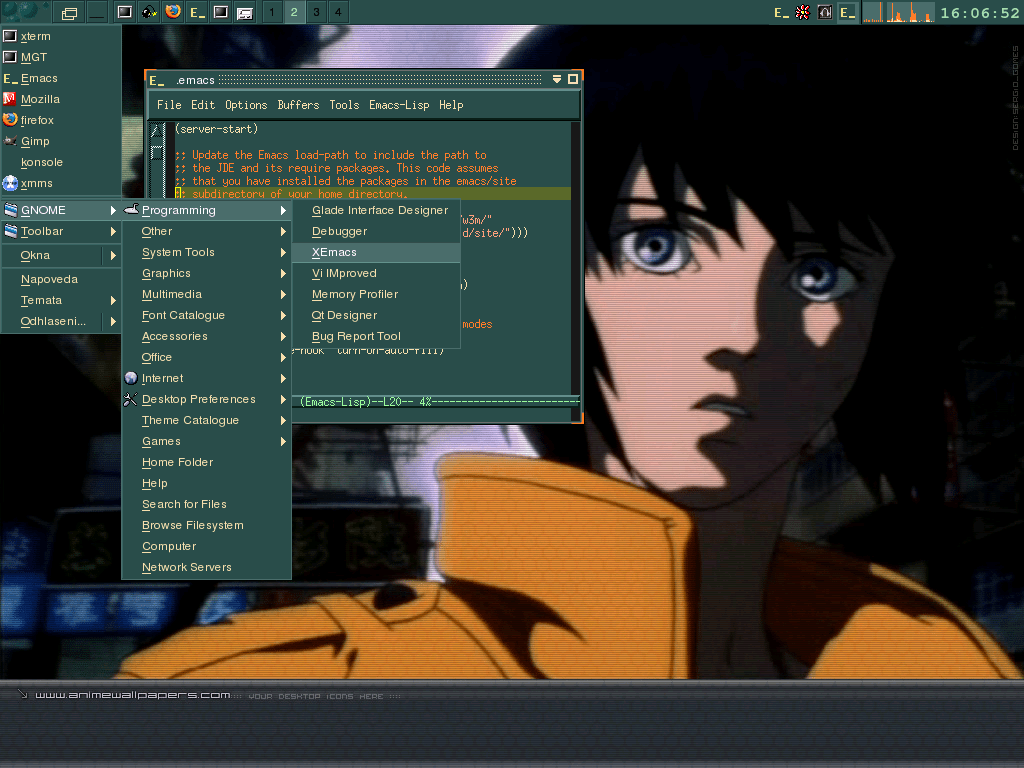Click the headphones tray icon
This screenshot has width=1024, height=768.
825,12
